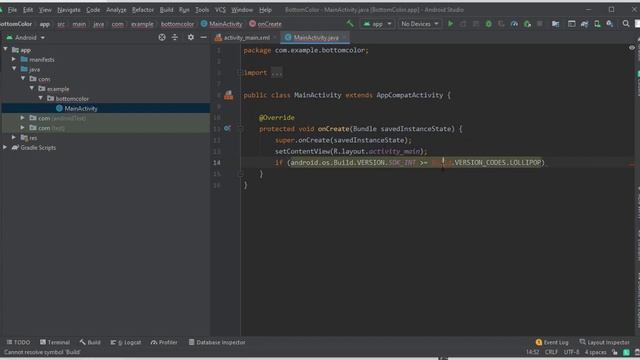Screen dimensions: 640x360
Task: Attach debugger to Android process icon
Action: [527, 24]
